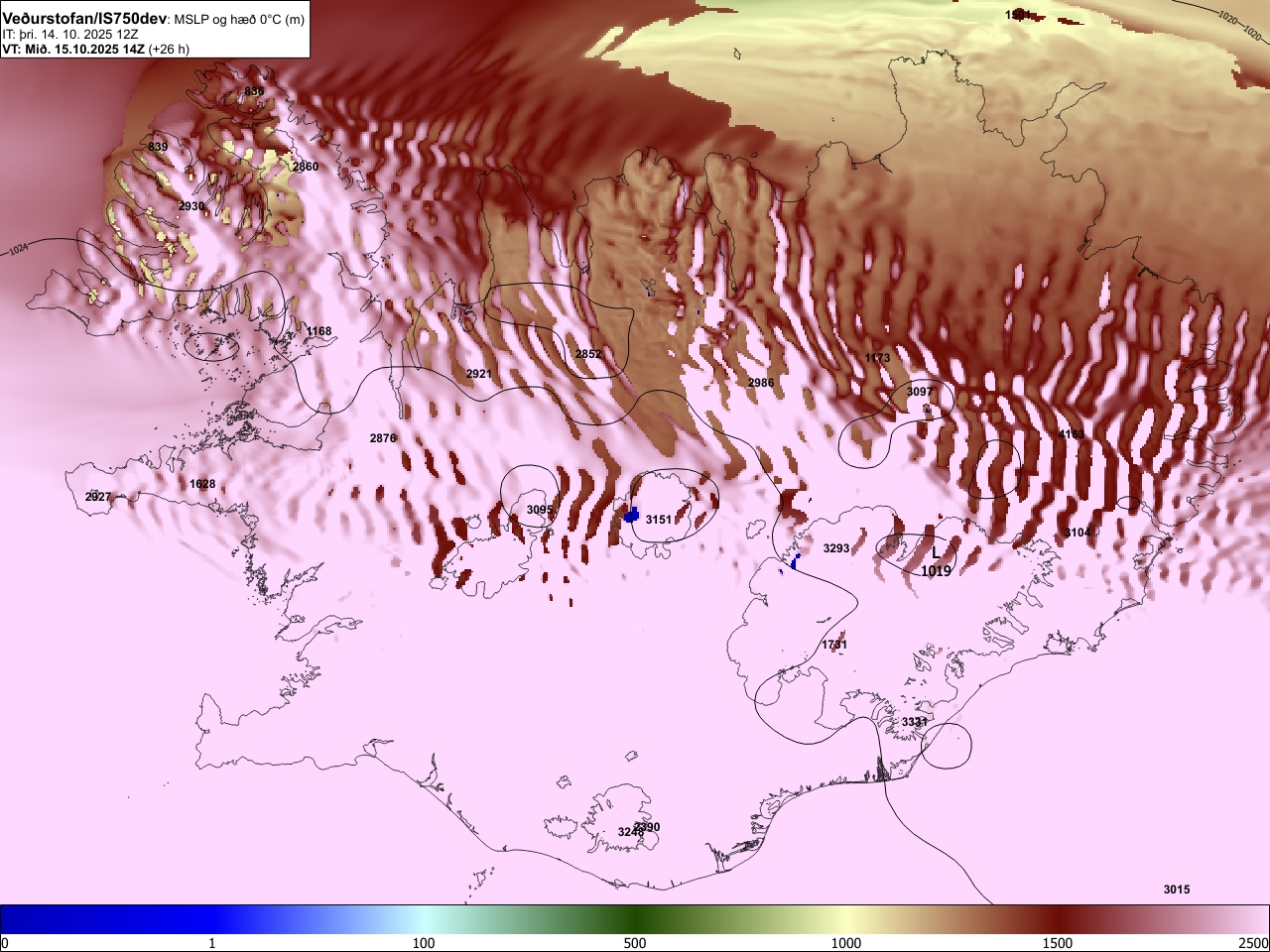Click the 500 tick on the color scale
Viewport: 1270px width, 952px height.
coord(635,943)
